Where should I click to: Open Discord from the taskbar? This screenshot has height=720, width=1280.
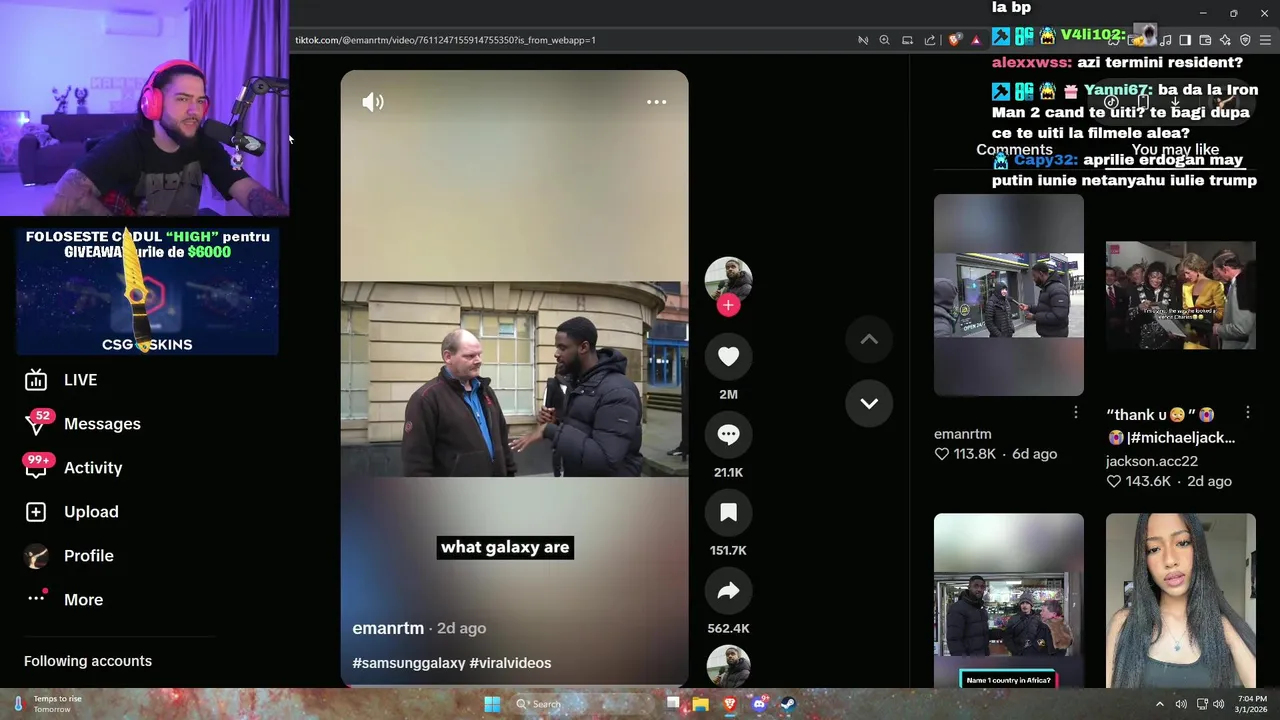point(759,704)
